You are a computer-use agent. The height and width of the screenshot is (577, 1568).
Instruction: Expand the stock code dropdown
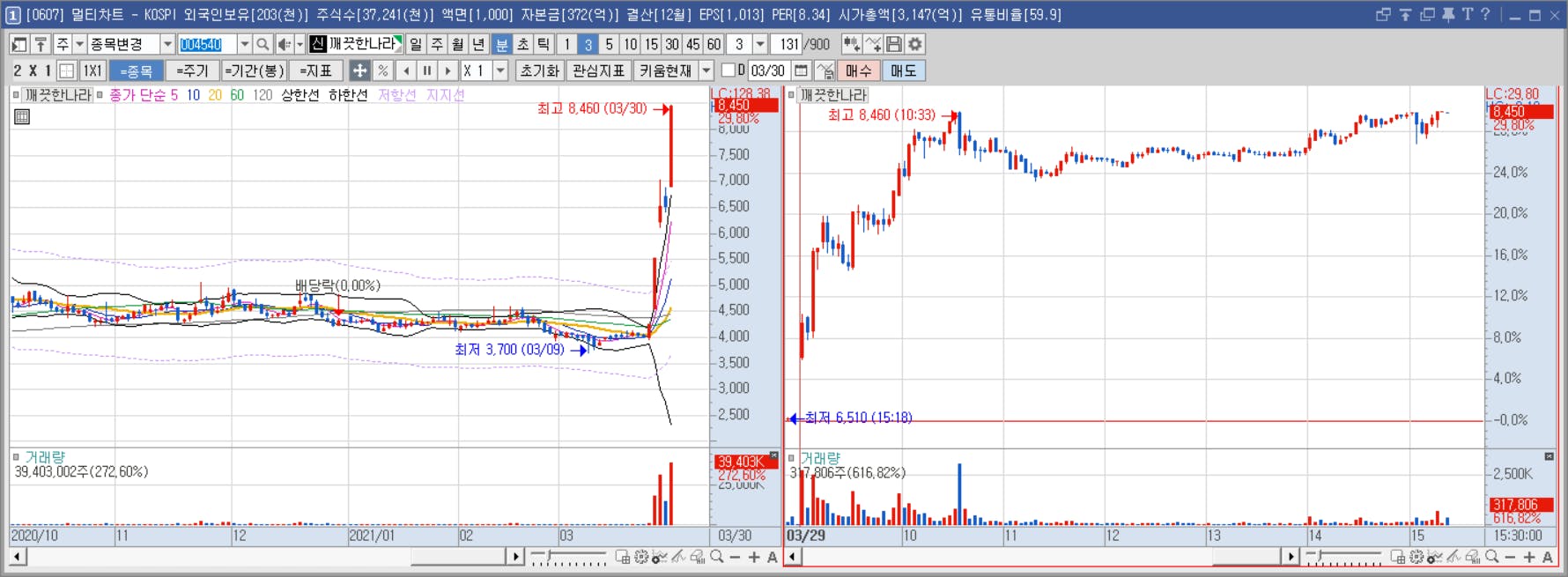click(244, 44)
